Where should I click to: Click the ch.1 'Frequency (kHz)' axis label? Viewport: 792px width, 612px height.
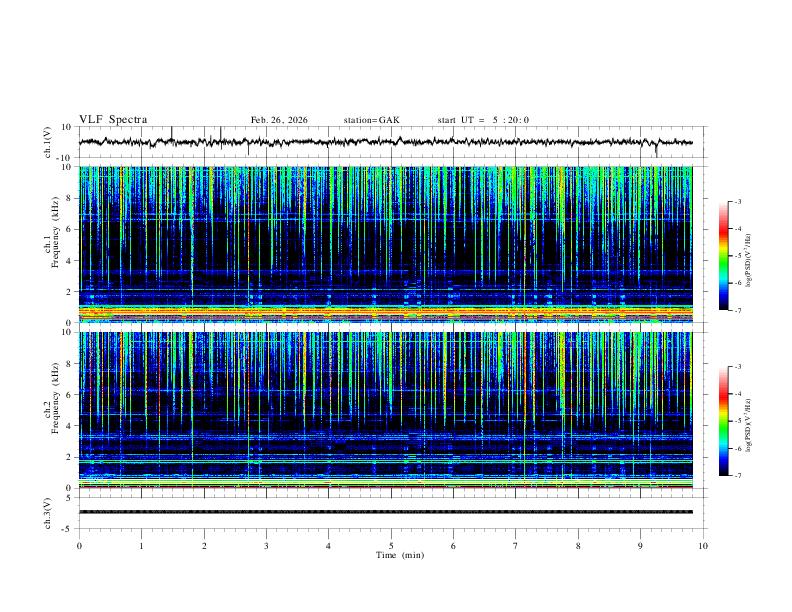(55, 233)
